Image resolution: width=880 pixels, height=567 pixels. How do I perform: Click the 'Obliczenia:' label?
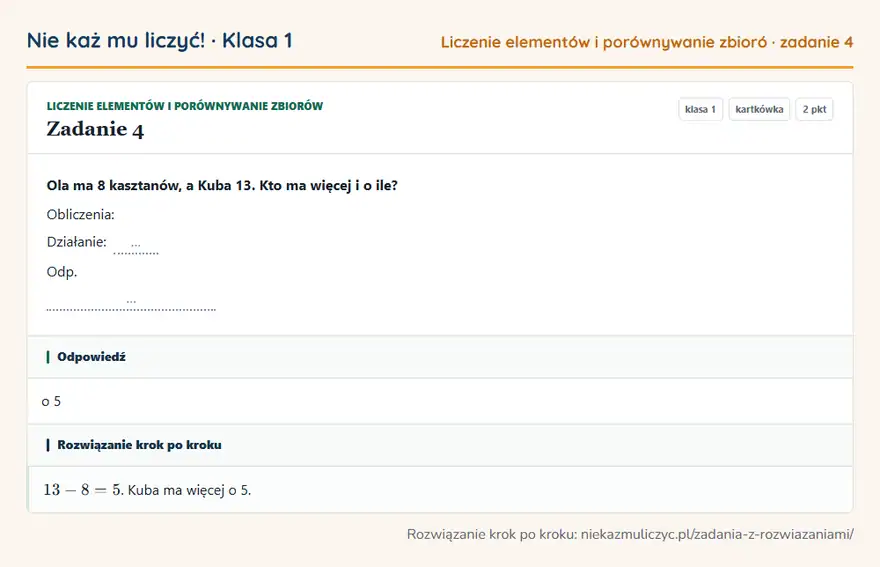pyautogui.click(x=80, y=214)
